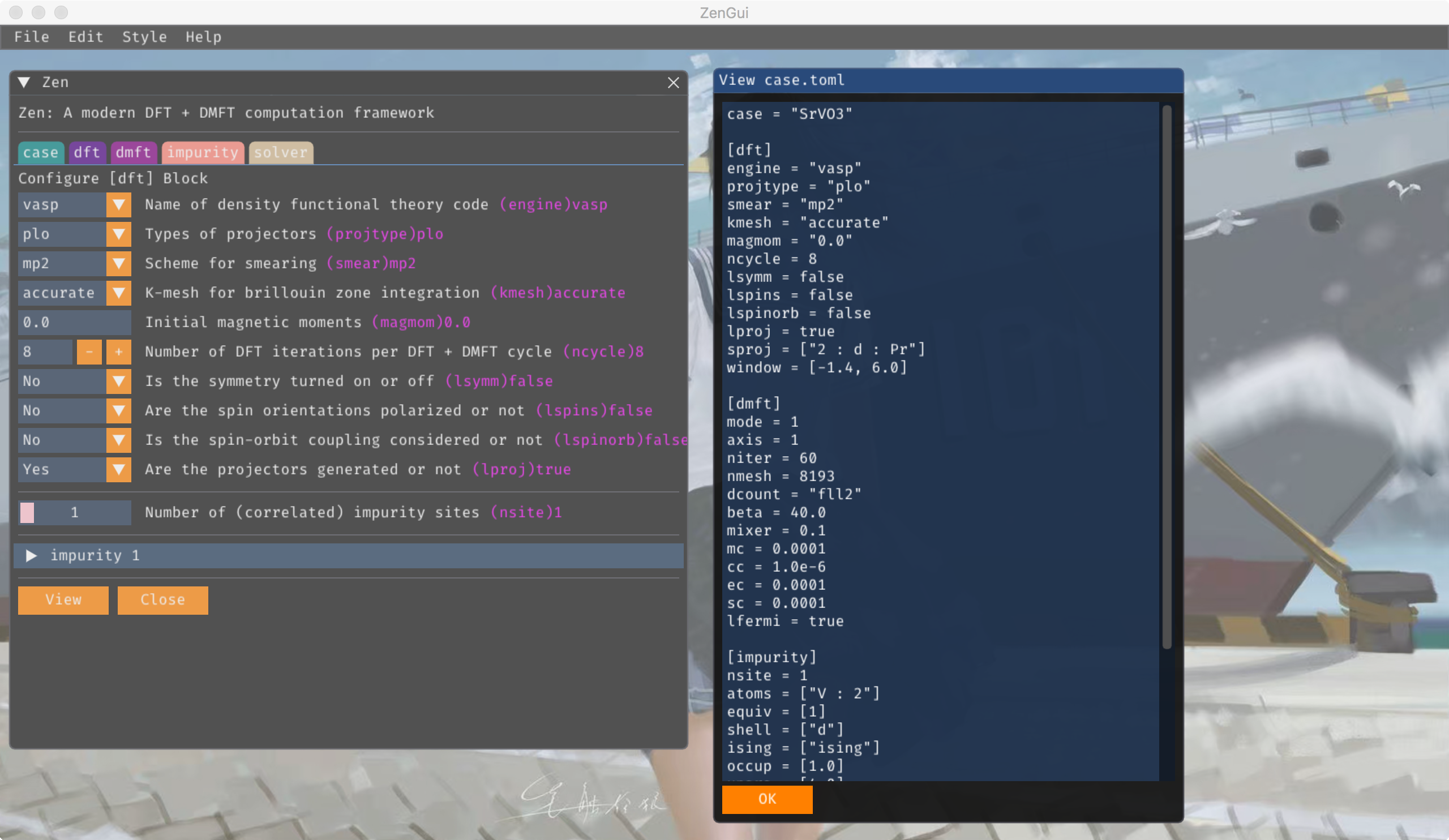Viewport: 1449px width, 840px height.
Task: Click the macOS red close window button
Action: (x=16, y=12)
